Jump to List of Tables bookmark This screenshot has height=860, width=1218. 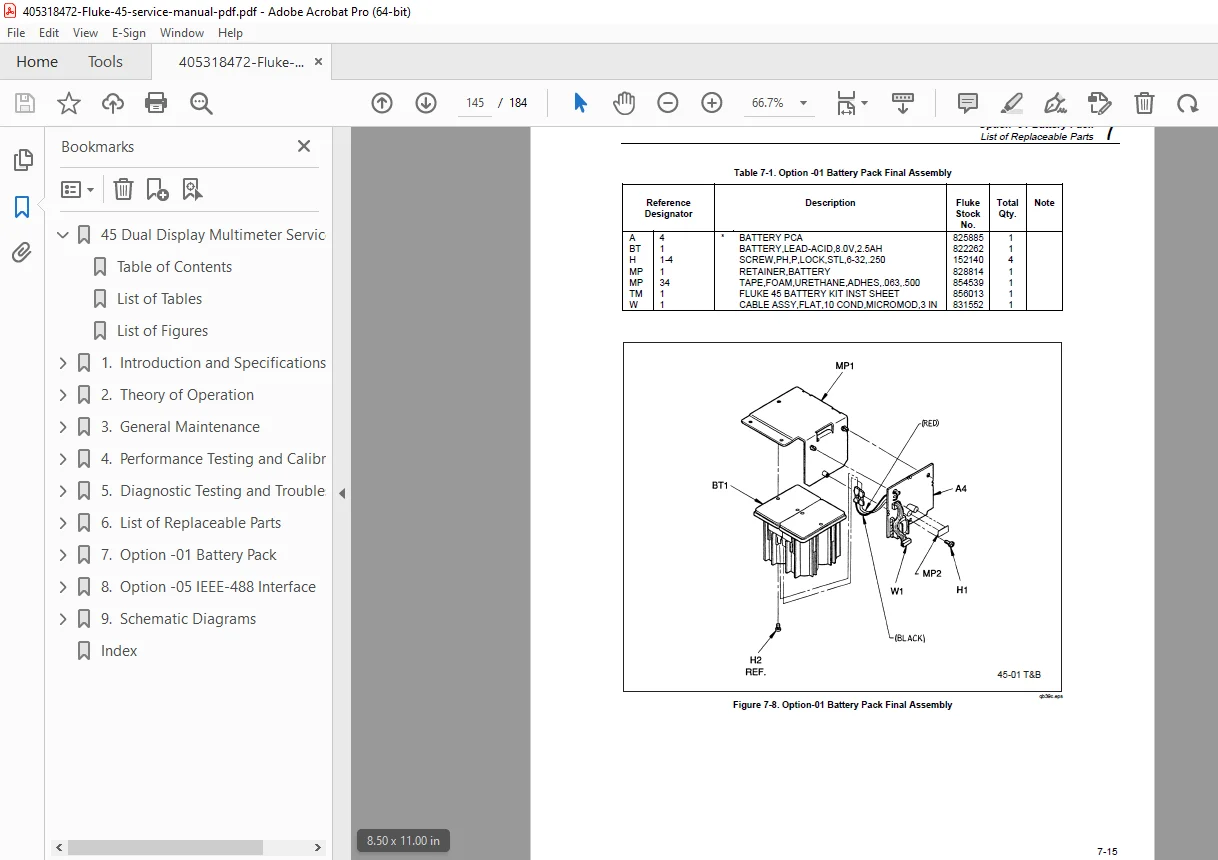(159, 299)
